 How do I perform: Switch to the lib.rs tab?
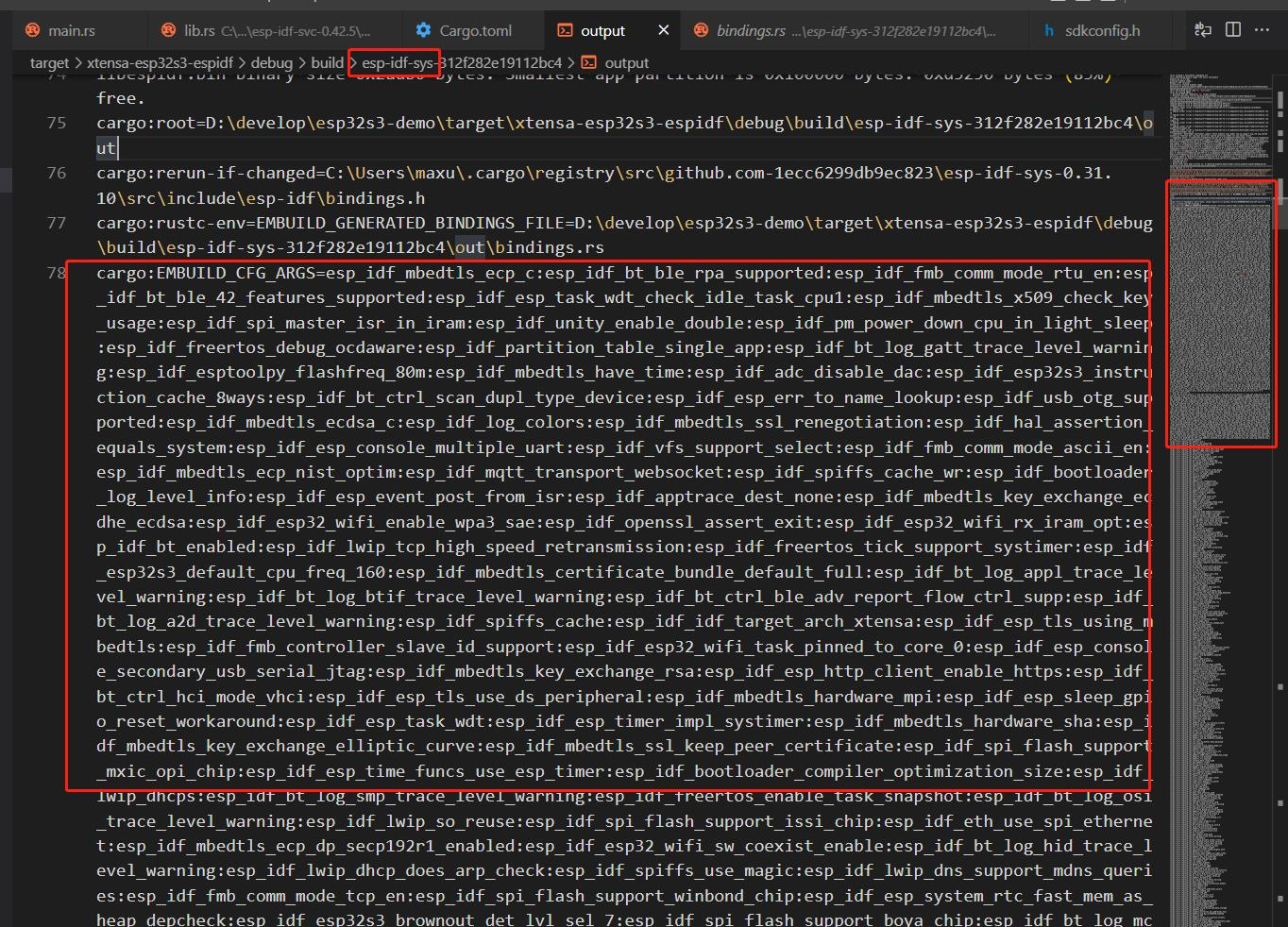tap(199, 30)
